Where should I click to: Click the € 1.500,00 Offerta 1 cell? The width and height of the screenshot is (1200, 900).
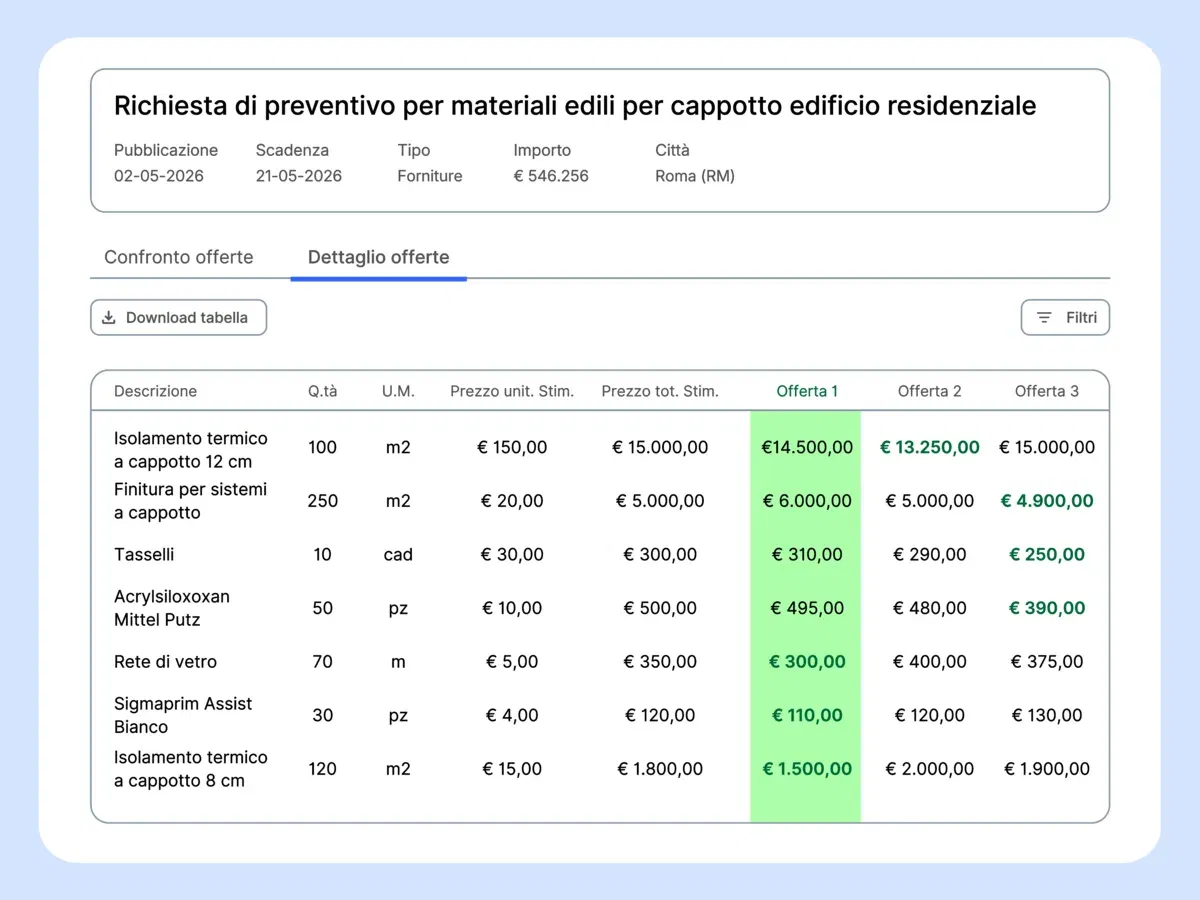pos(807,769)
